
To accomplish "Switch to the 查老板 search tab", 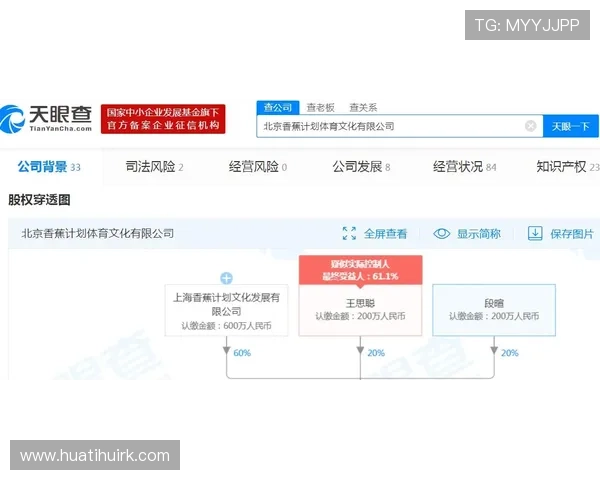I will 321,108.
